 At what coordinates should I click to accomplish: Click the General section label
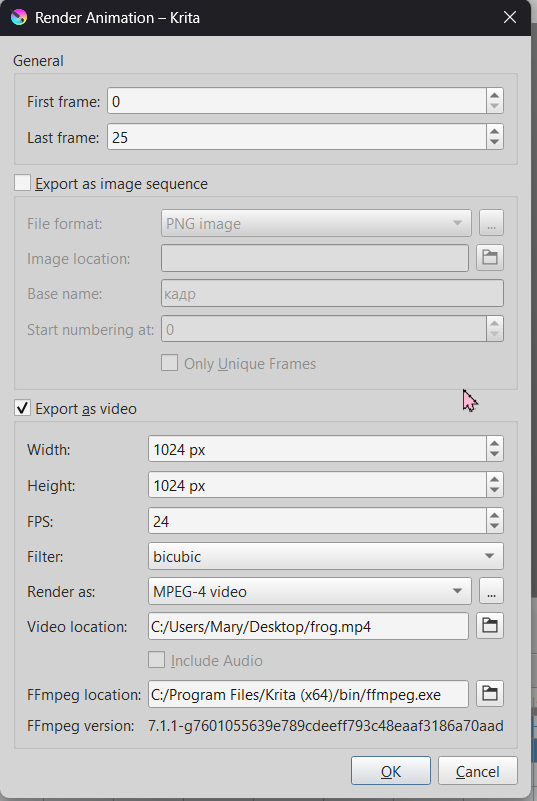click(x=38, y=61)
